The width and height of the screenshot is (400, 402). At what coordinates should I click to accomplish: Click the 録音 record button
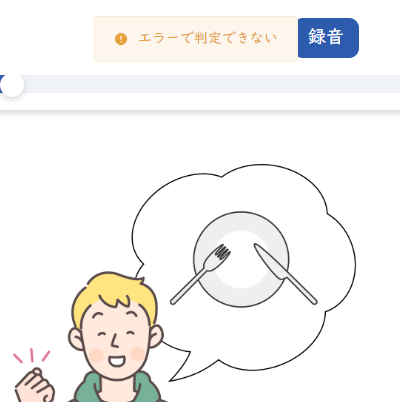328,38
